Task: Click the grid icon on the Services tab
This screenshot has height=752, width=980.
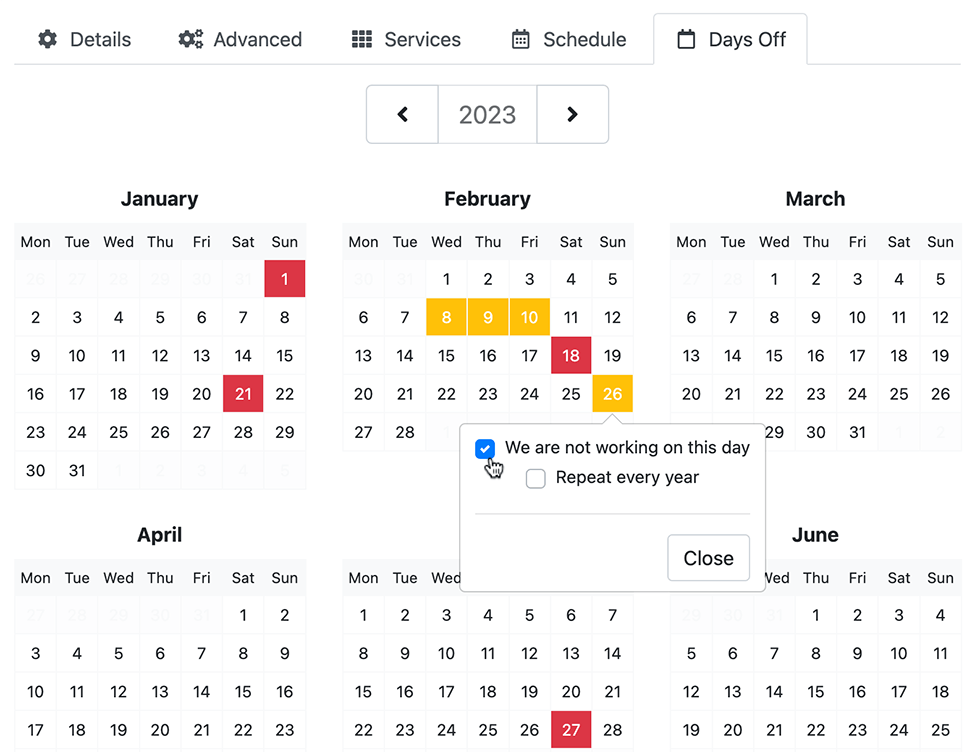Action: (x=360, y=39)
